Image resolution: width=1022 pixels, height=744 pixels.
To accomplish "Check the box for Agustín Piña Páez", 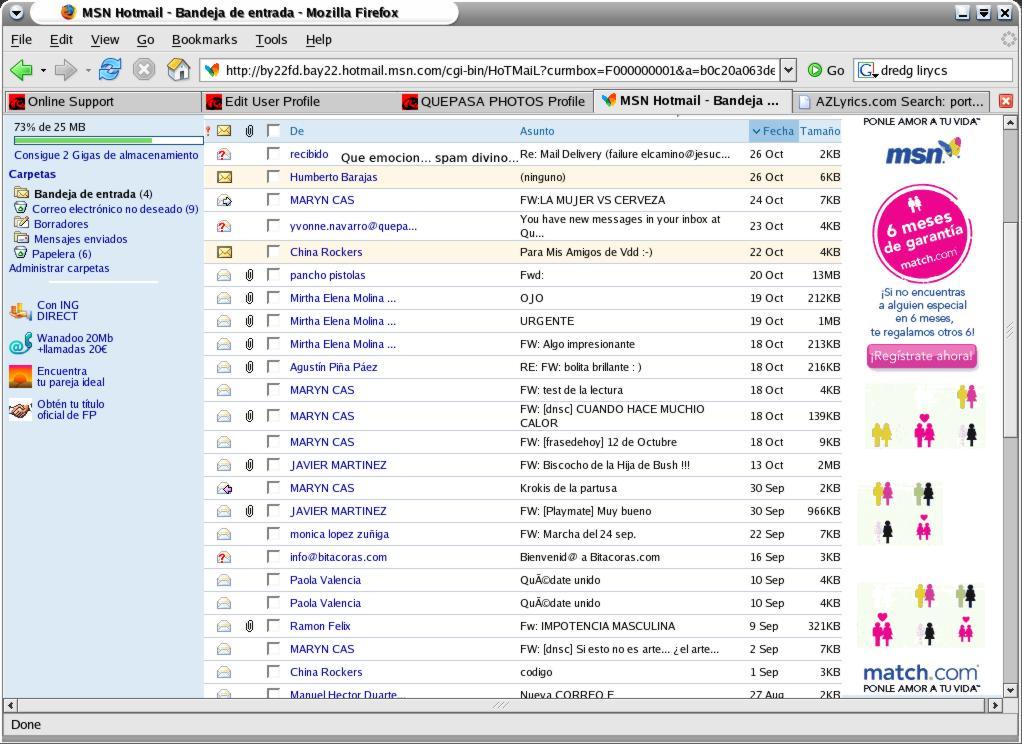I will (x=273, y=366).
